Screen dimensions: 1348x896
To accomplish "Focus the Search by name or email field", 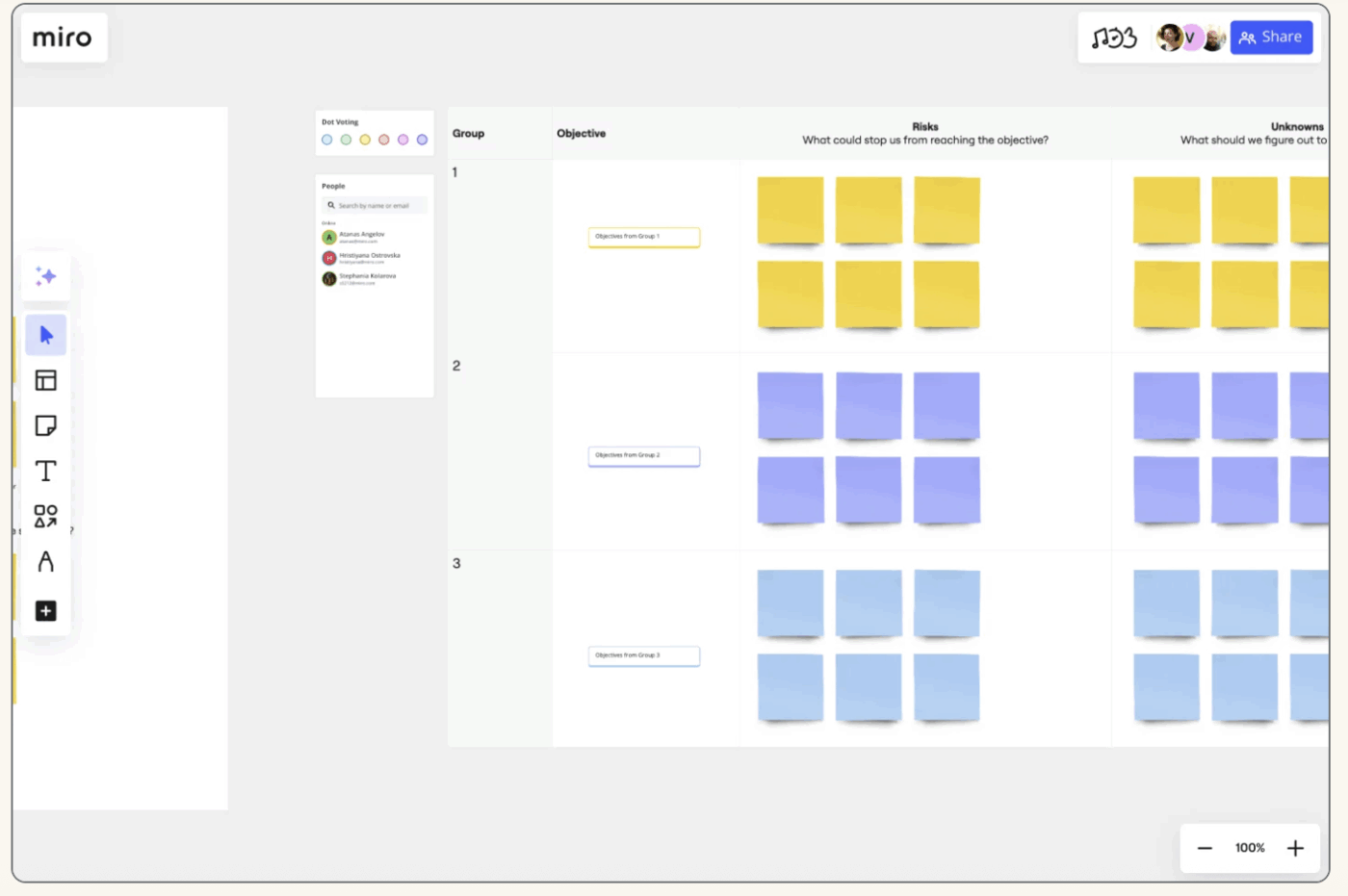I will [x=375, y=205].
